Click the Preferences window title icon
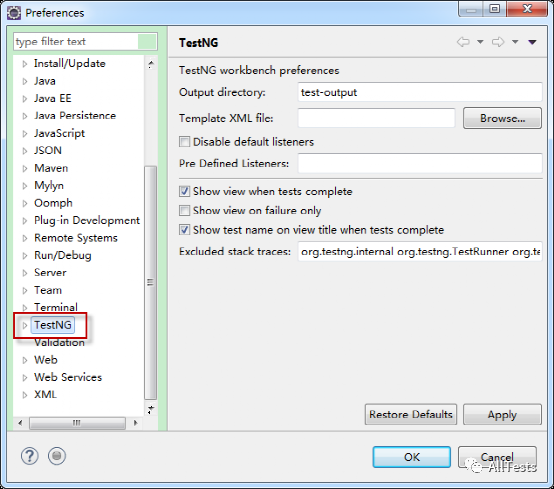 pyautogui.click(x=14, y=13)
